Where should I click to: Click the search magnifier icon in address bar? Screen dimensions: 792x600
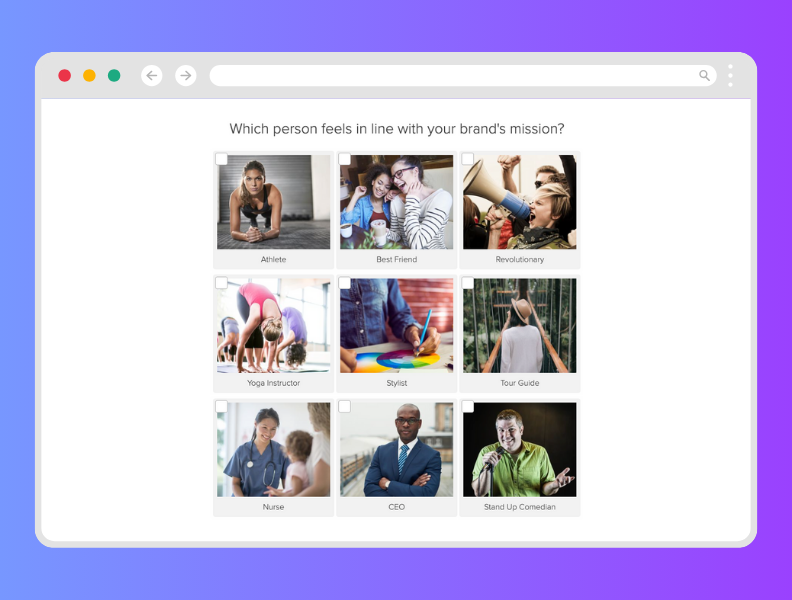pyautogui.click(x=704, y=76)
